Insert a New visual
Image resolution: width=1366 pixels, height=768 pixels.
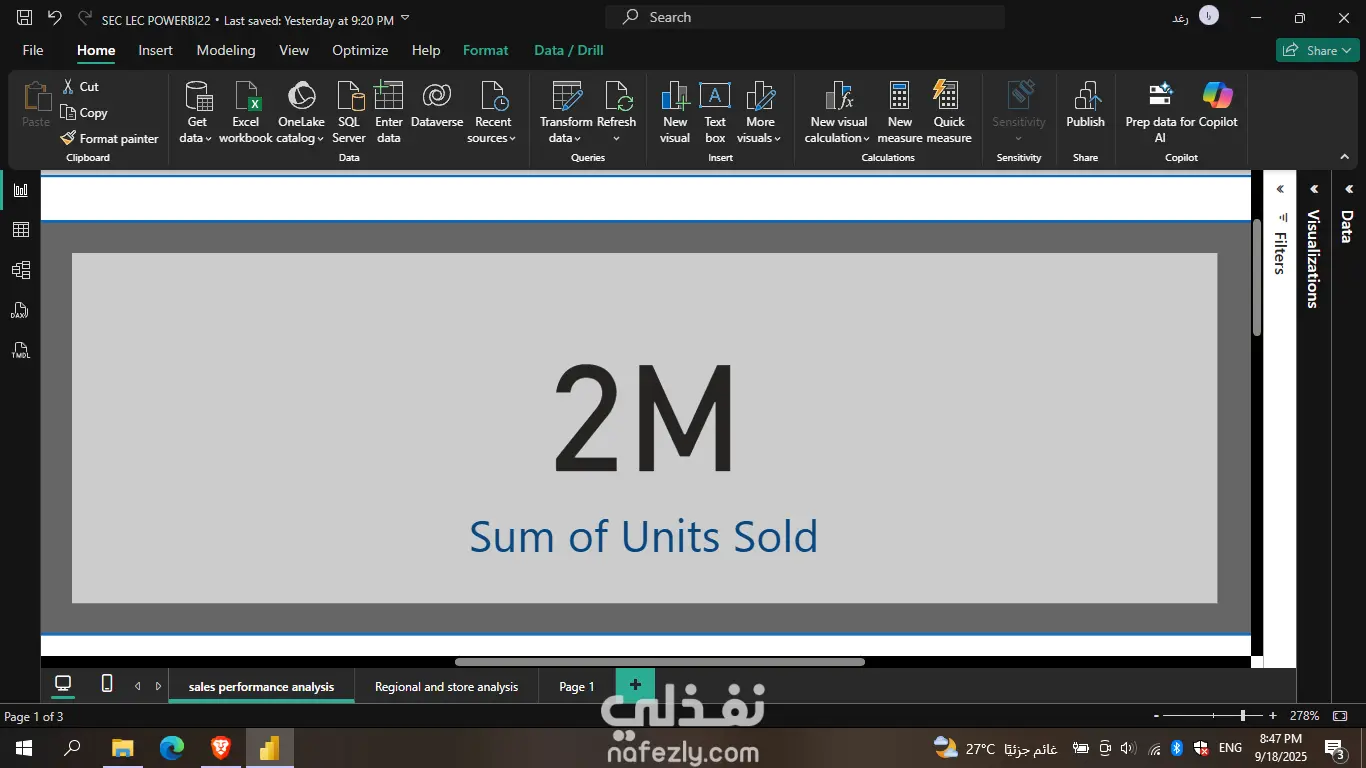(675, 113)
